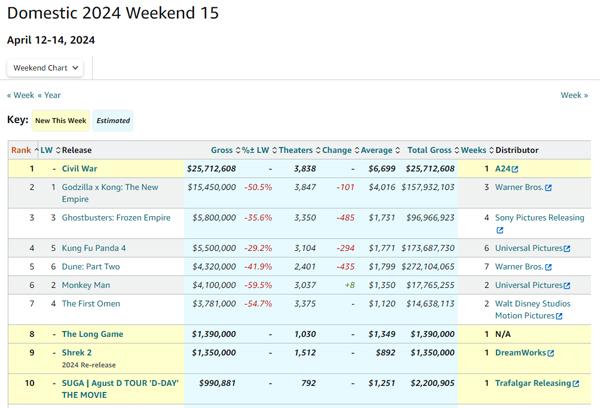Click the Year navigation link

tap(50, 95)
